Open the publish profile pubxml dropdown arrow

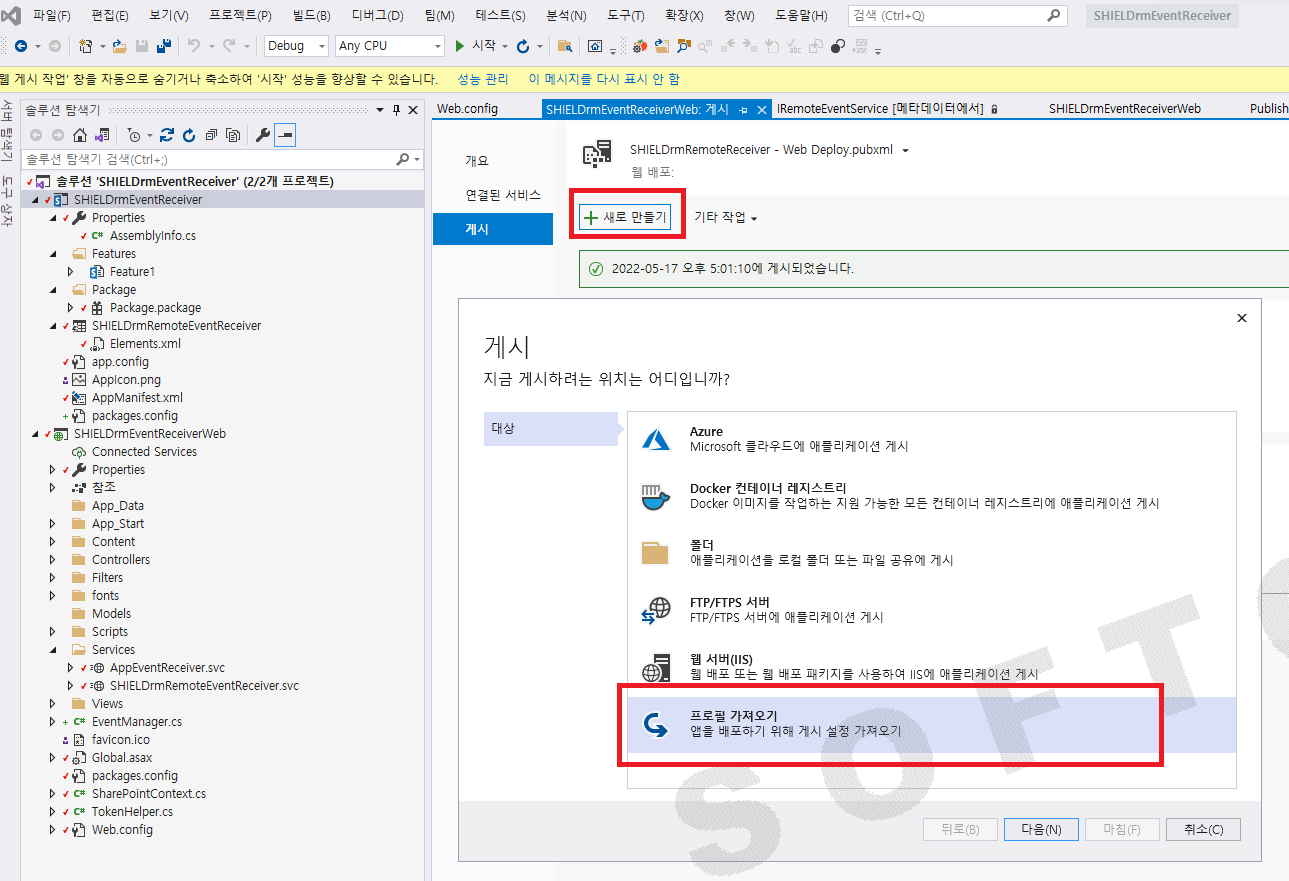coord(905,150)
